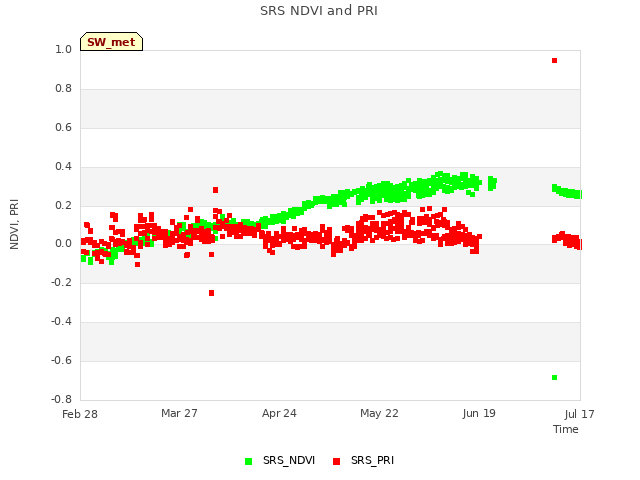Click the 0.0 y-axis tick label

point(63,244)
